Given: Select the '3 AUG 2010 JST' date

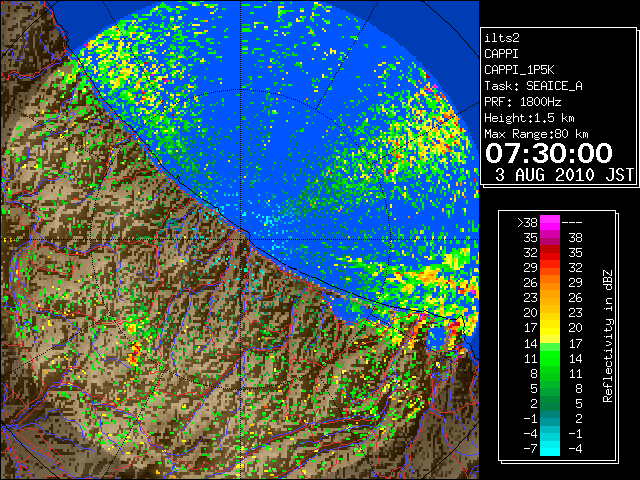Looking at the screenshot, I should point(564,175).
